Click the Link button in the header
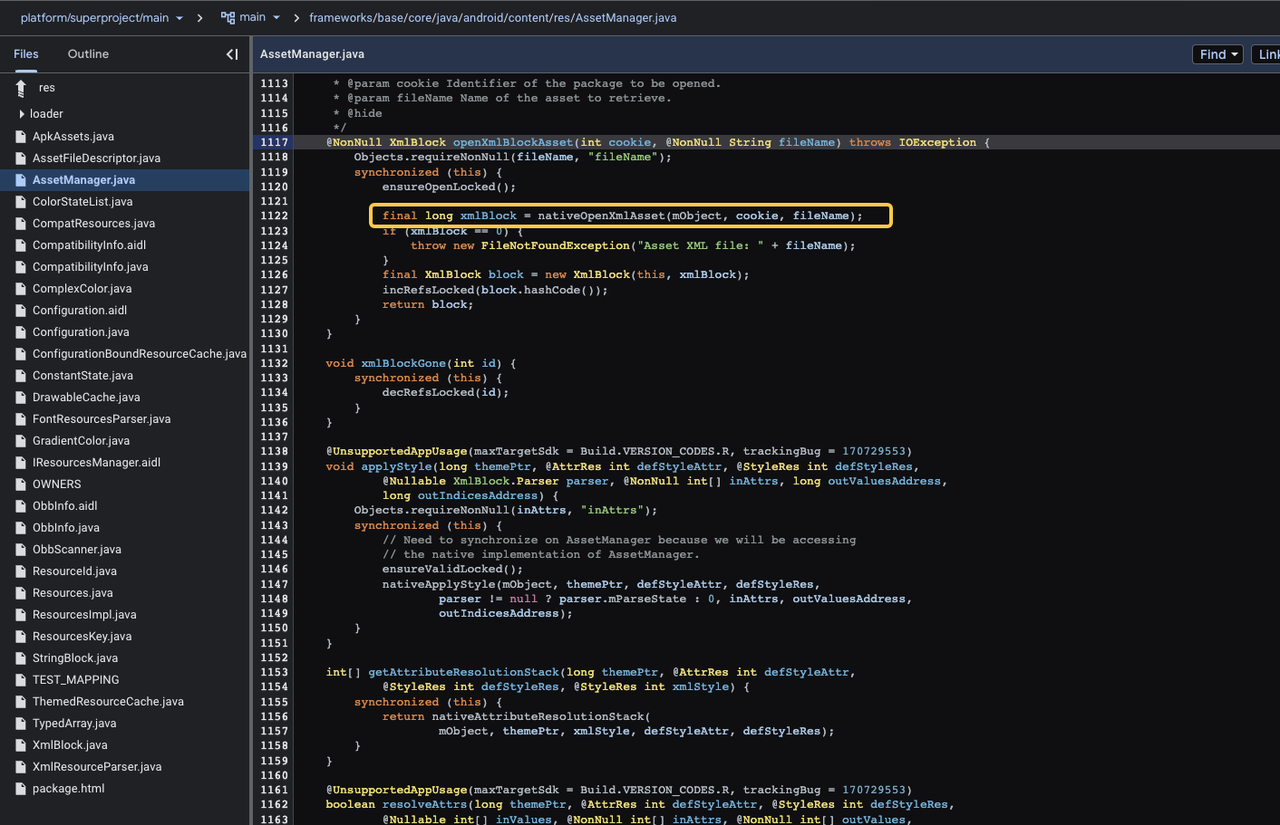 1266,55
